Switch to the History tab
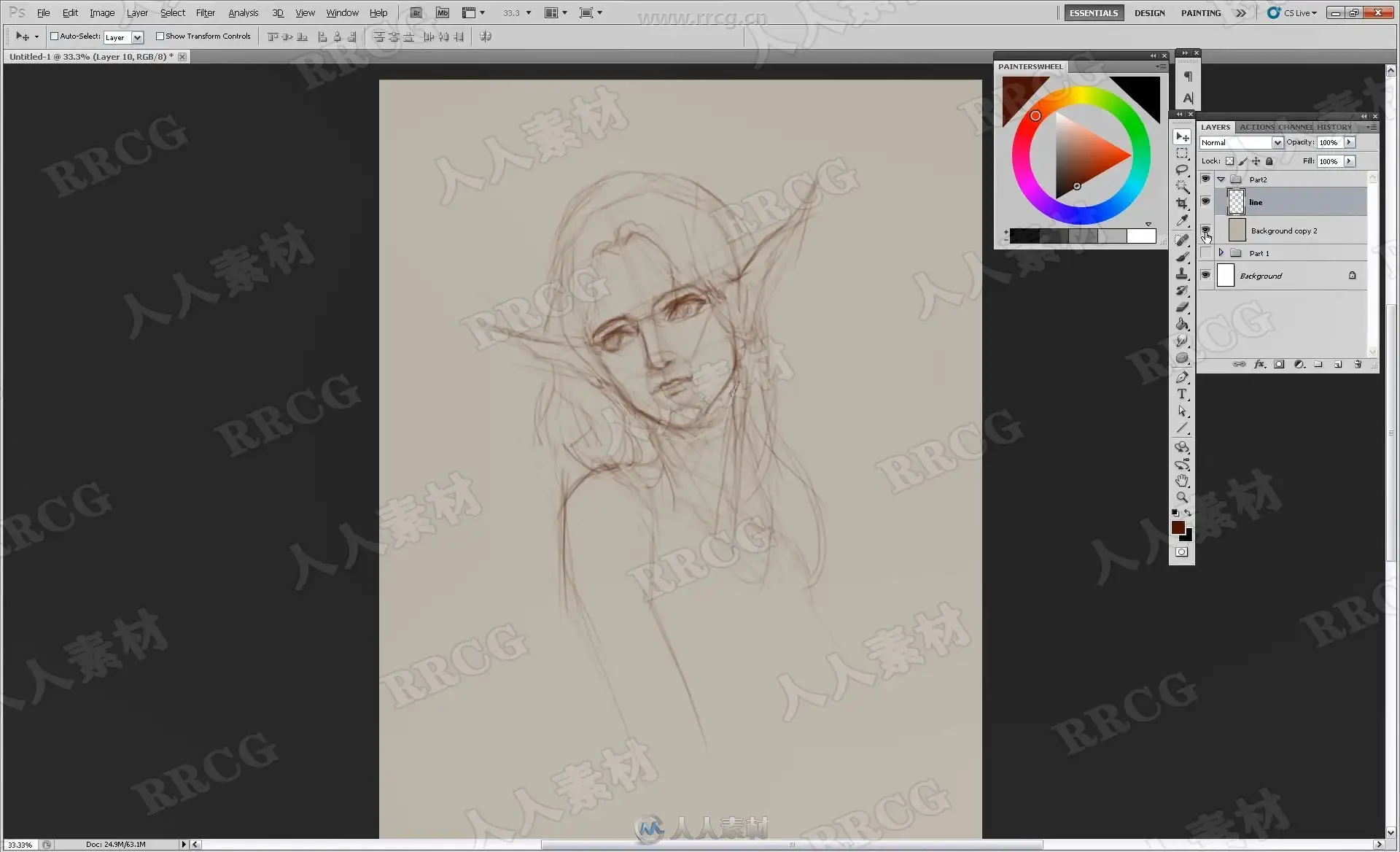 [1334, 127]
